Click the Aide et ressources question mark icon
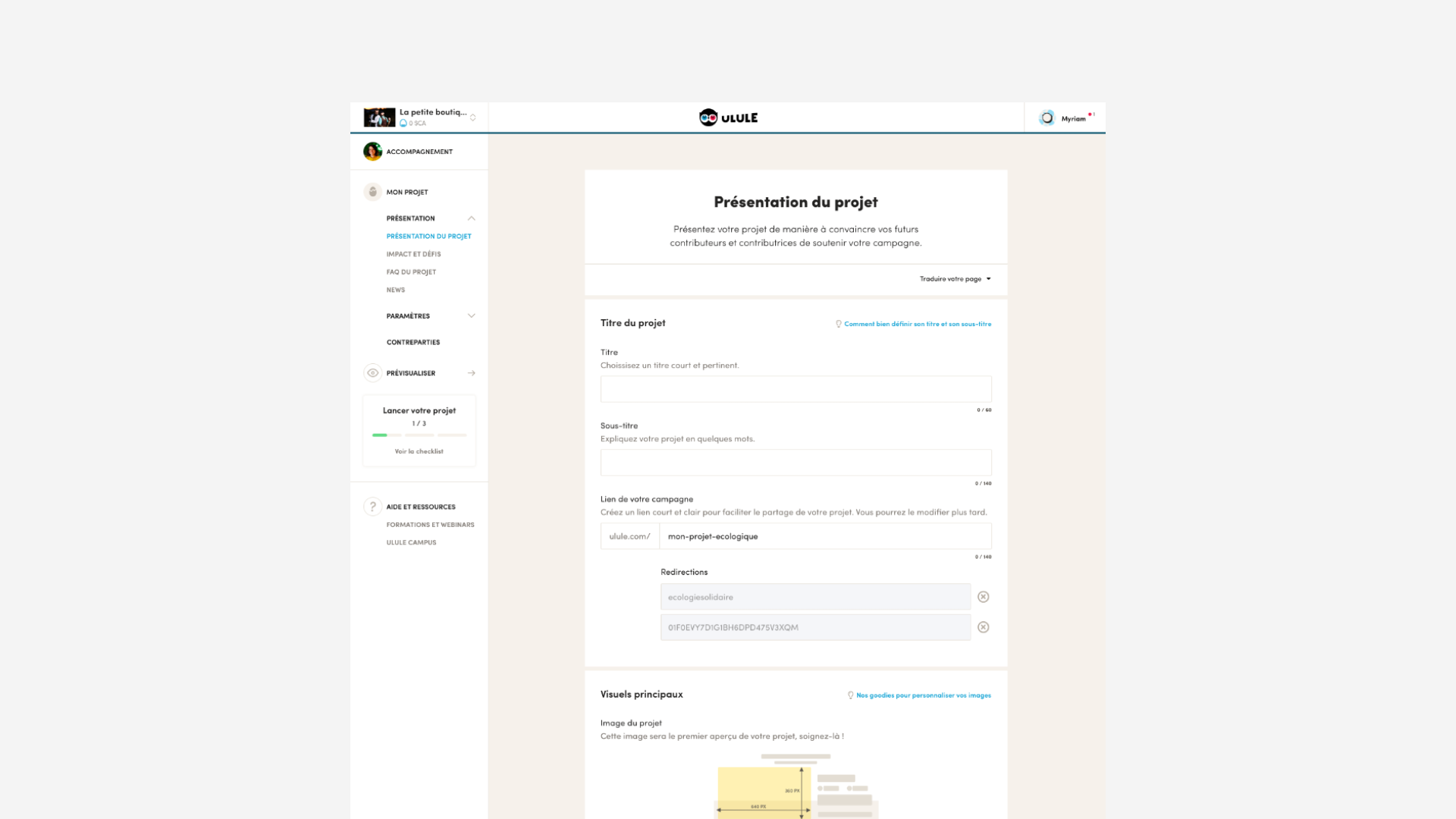This screenshot has height=819, width=1456. (x=372, y=507)
